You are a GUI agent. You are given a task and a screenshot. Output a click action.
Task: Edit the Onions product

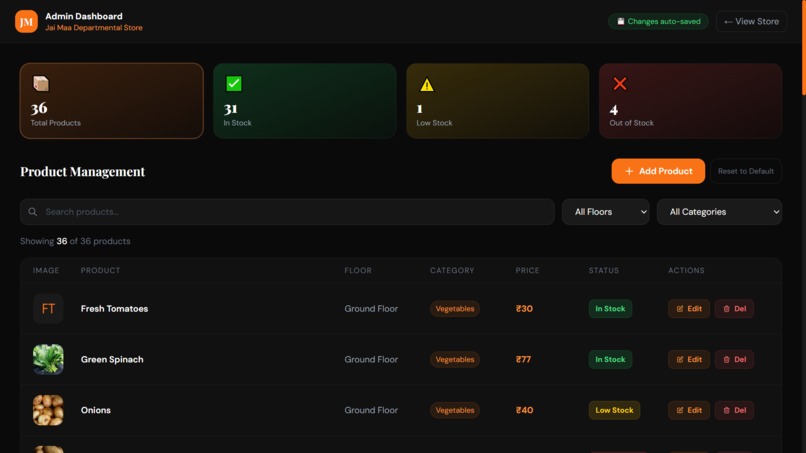tap(689, 410)
